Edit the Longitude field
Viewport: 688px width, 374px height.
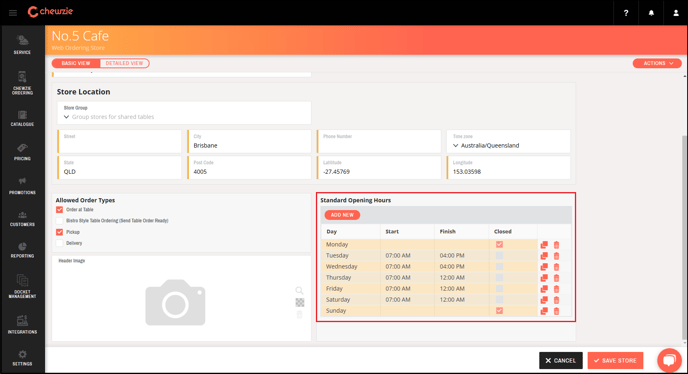(x=509, y=168)
